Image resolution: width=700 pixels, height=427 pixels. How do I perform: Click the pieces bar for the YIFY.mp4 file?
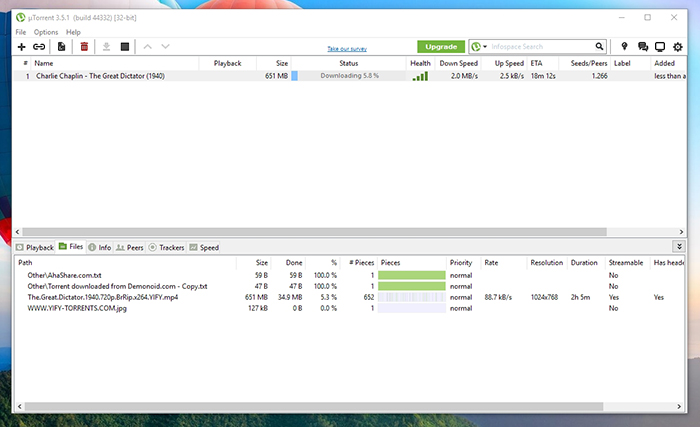coord(412,297)
